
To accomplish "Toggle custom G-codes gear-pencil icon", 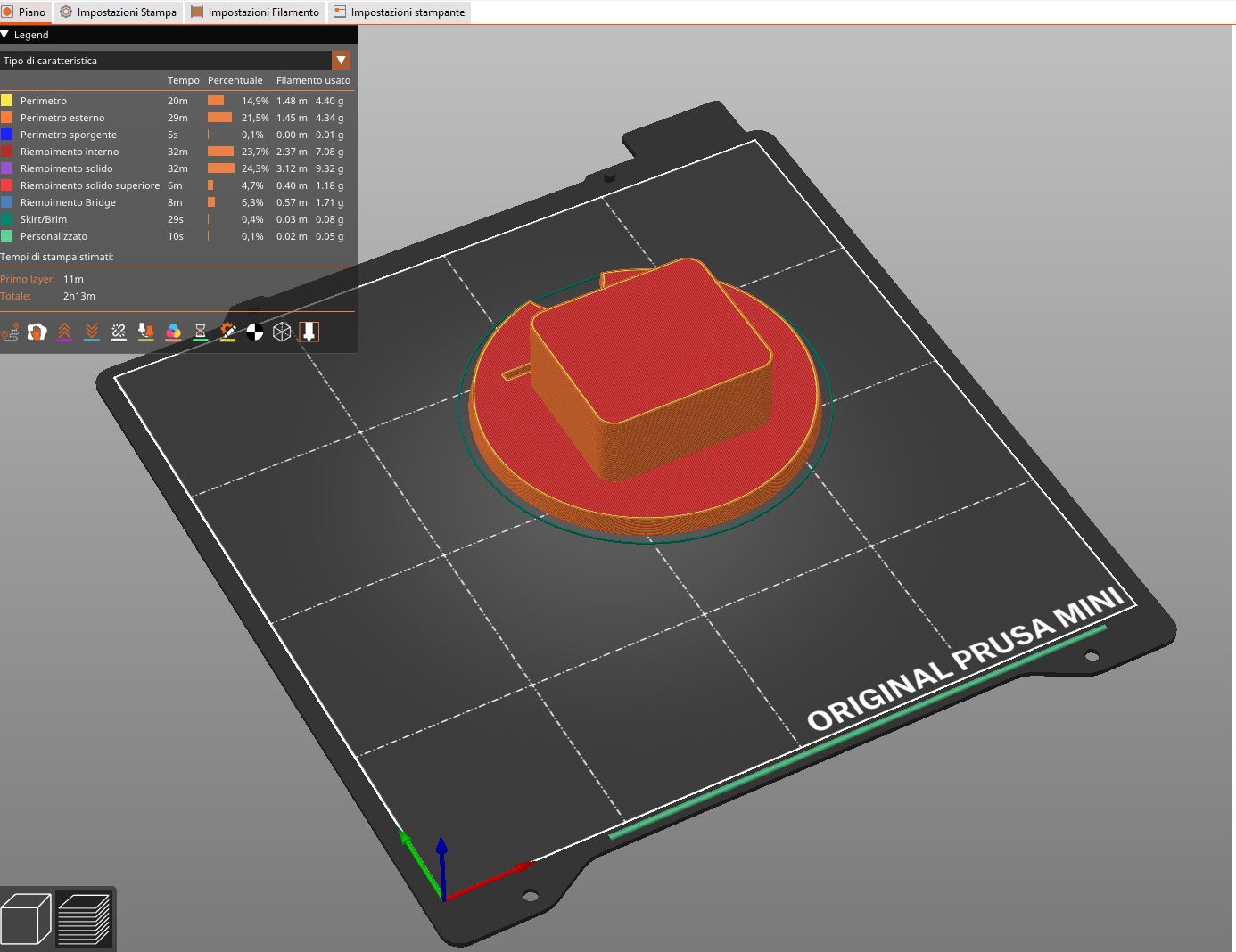I will (227, 332).
